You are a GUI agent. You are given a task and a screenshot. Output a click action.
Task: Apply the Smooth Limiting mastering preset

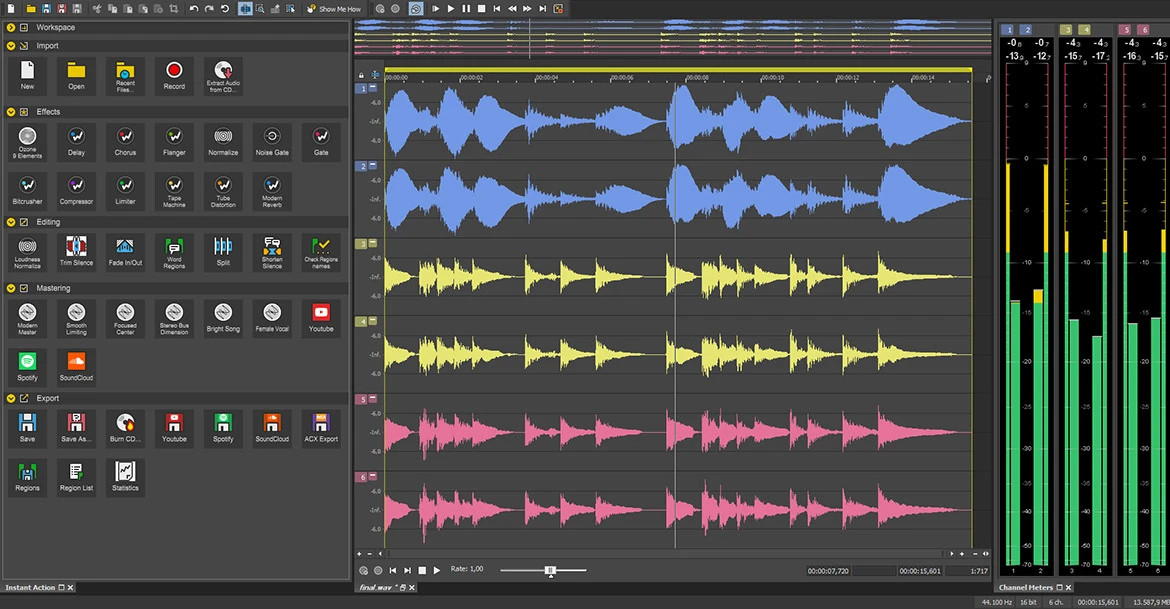coord(76,318)
